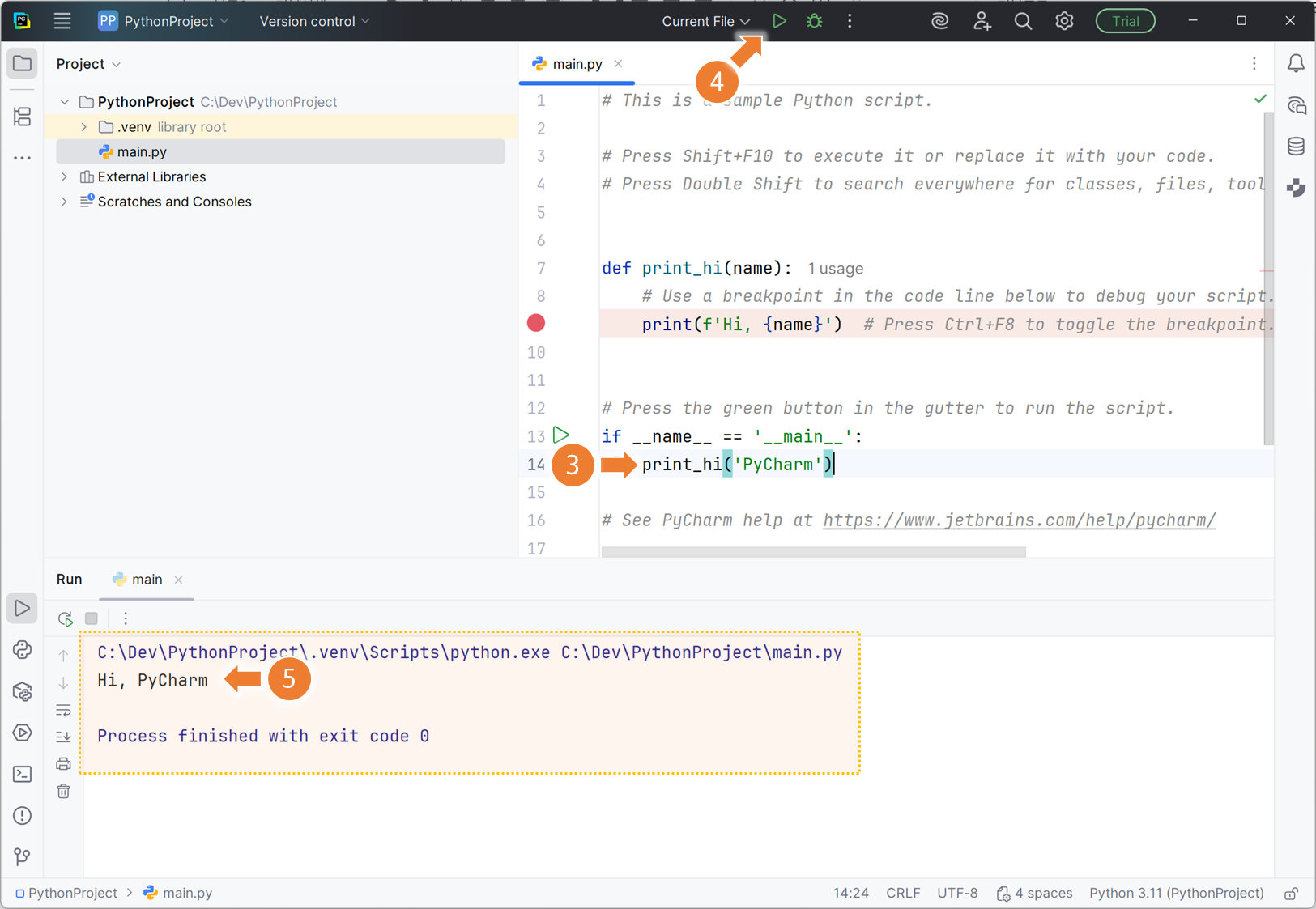Open Search Everywhere magnifier
The image size is (1316, 909).
pos(1023,21)
